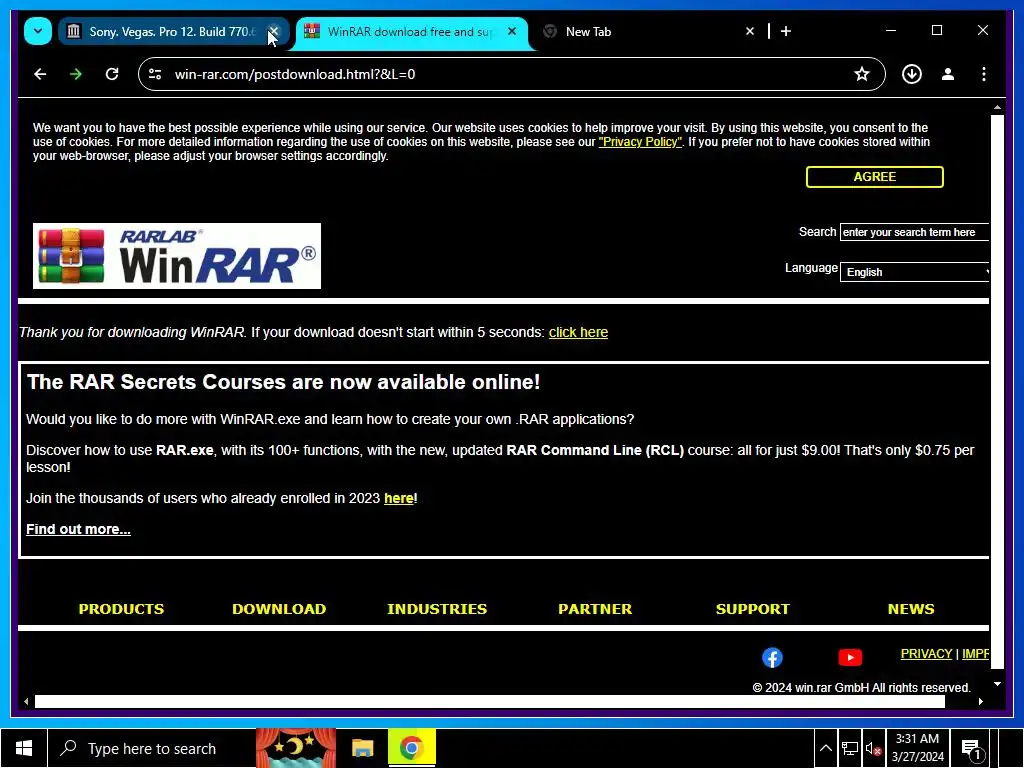Viewport: 1024px width, 768px height.
Task: Click the vertical scrollbar up arrow
Action: [997, 108]
